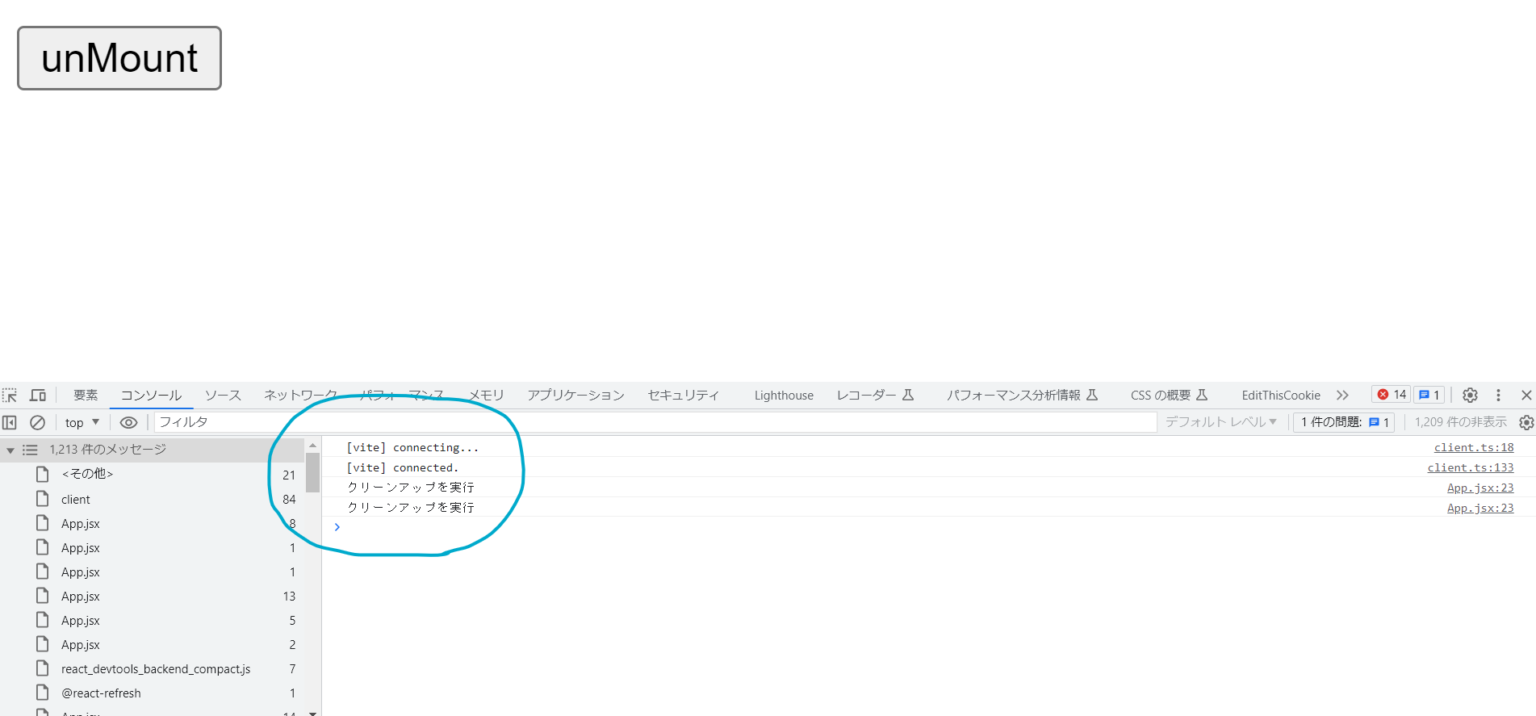Click the red error count badge showing 14
1536x716 pixels.
(1390, 395)
